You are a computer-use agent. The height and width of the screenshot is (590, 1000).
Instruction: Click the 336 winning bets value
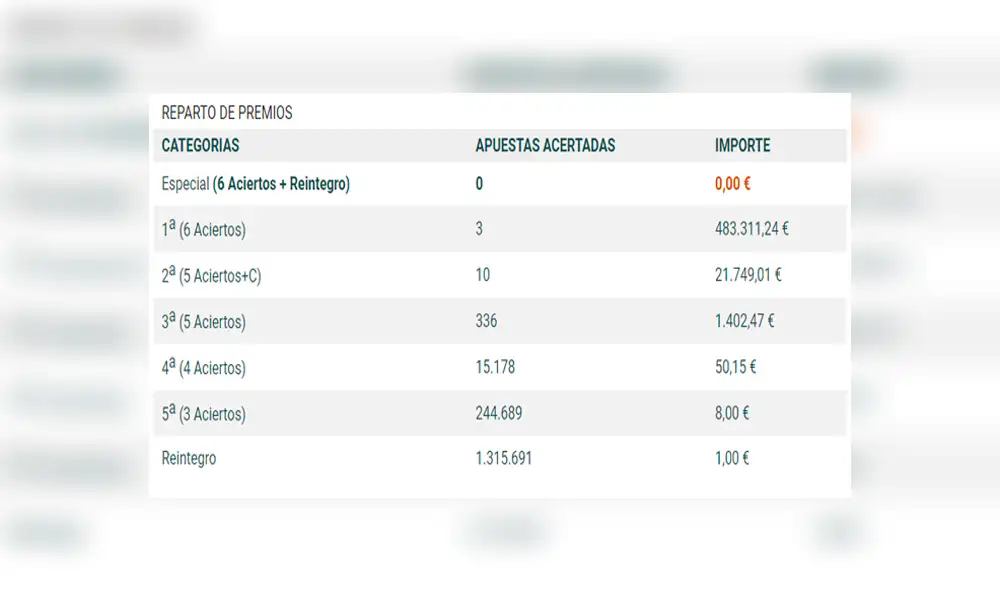coord(486,321)
